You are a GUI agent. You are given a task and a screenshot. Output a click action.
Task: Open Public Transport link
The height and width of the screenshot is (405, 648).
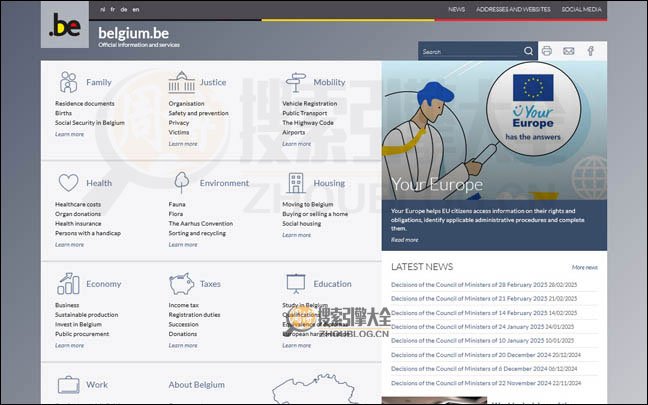pyautogui.click(x=305, y=113)
